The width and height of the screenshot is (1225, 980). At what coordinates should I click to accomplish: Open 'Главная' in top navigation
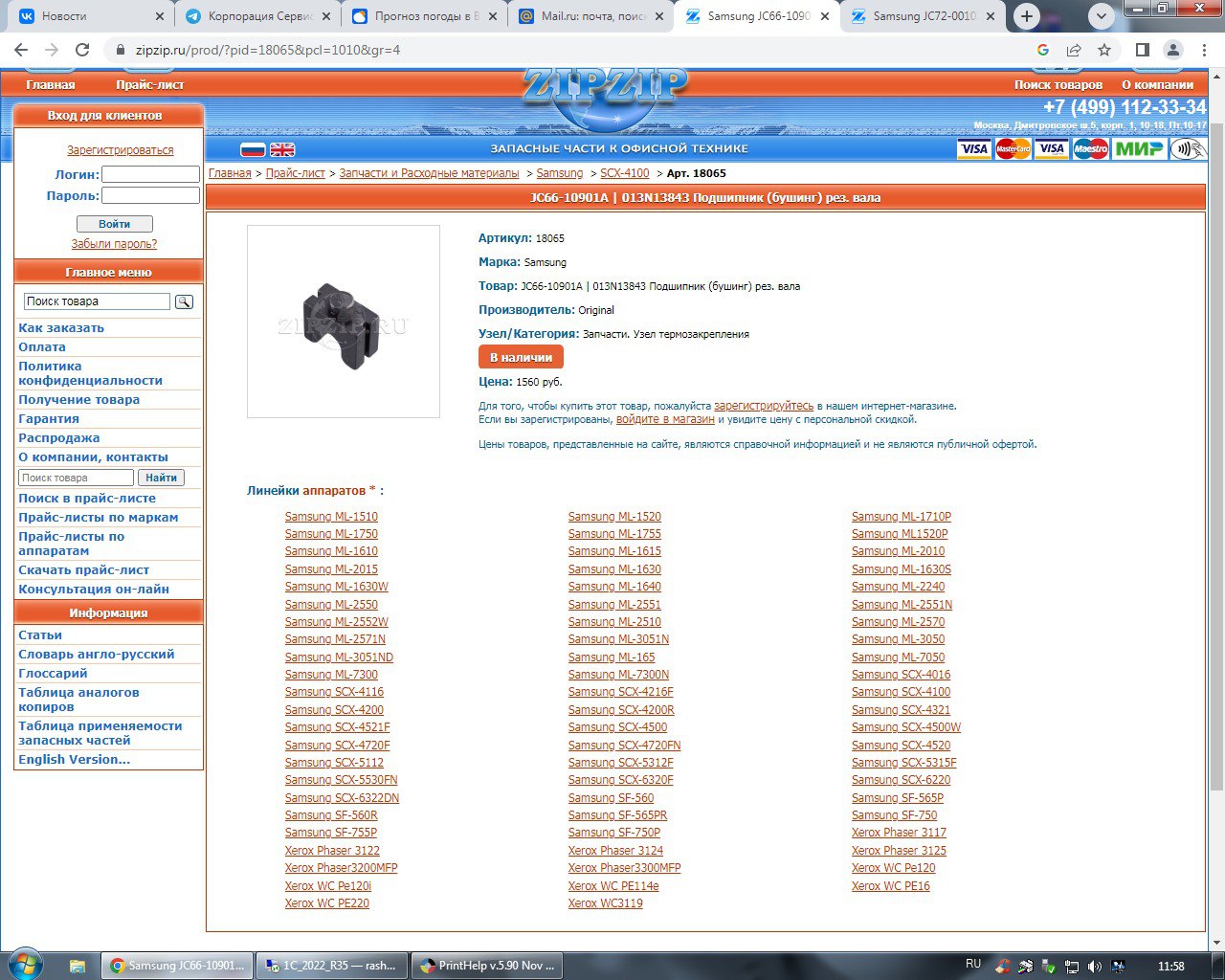[x=51, y=85]
